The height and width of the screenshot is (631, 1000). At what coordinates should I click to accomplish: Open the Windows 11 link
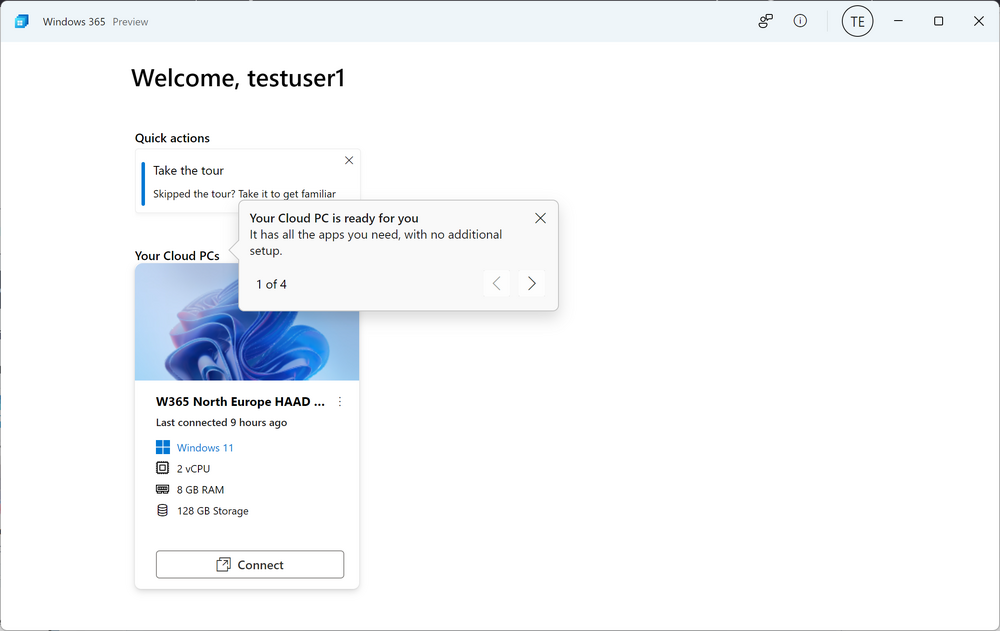point(205,448)
